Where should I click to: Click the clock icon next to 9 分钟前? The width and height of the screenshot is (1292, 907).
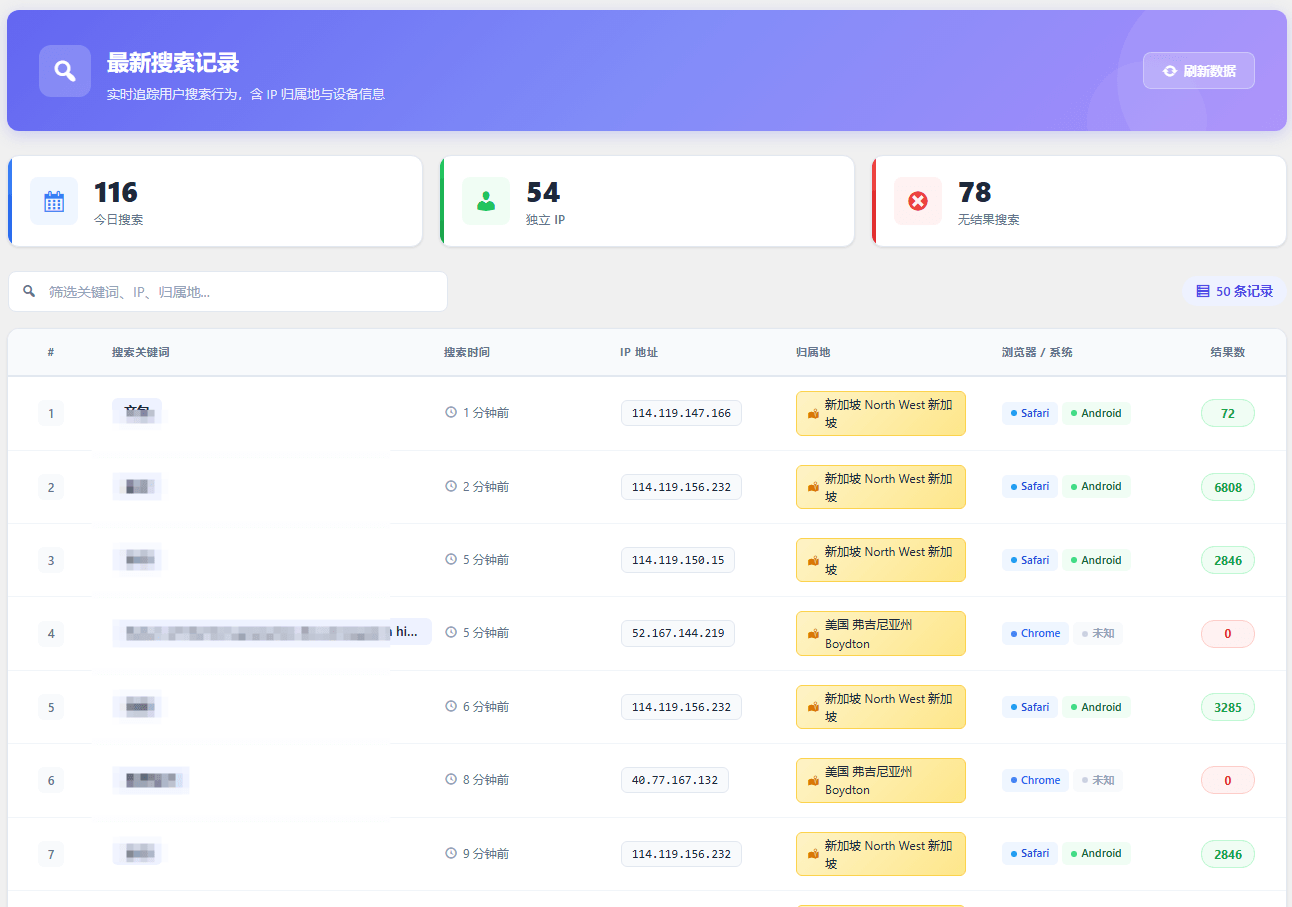(451, 853)
